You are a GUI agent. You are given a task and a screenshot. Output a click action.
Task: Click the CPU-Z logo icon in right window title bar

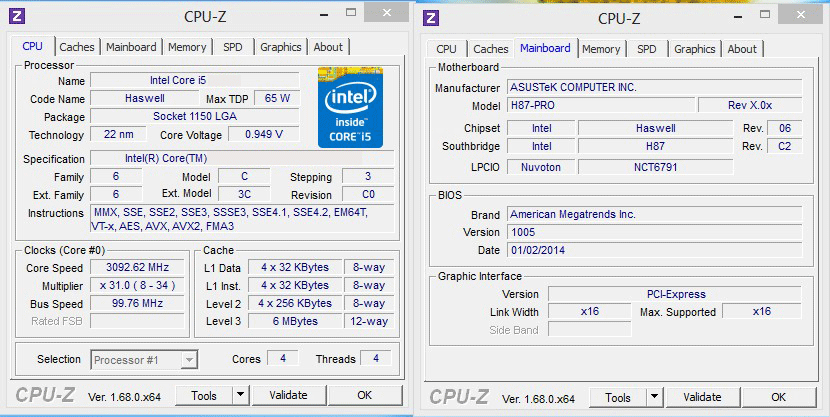(431, 18)
